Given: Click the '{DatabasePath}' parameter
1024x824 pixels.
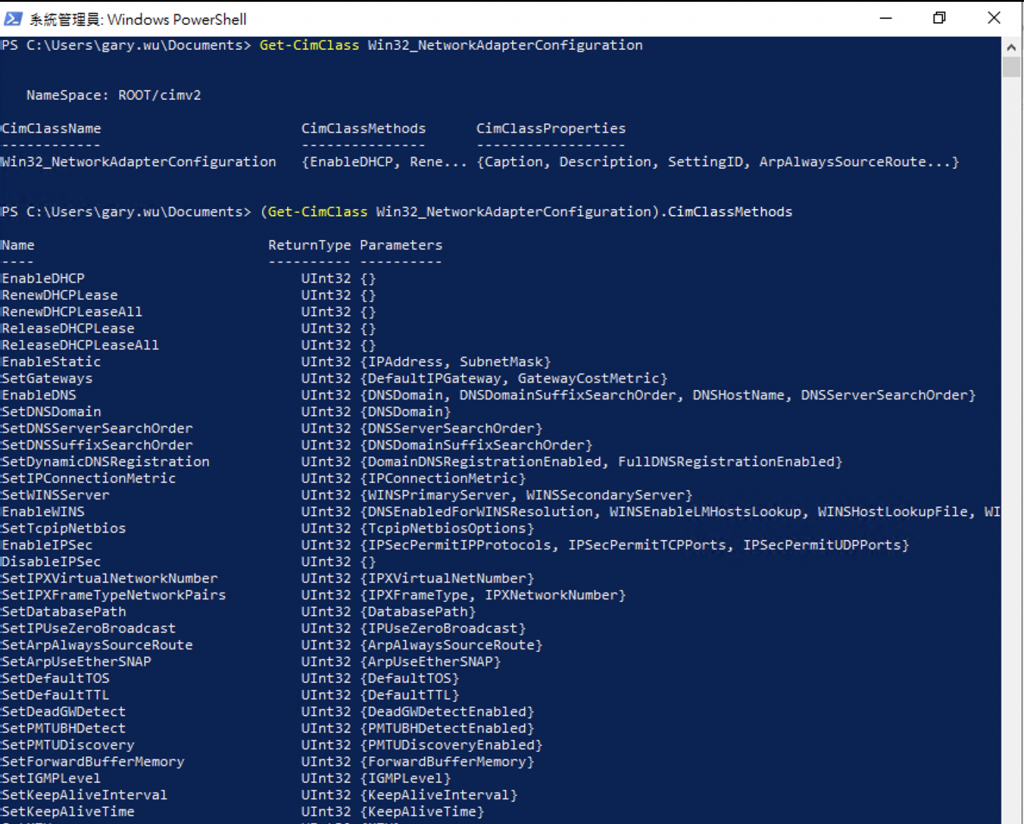Looking at the screenshot, I should (418, 612).
